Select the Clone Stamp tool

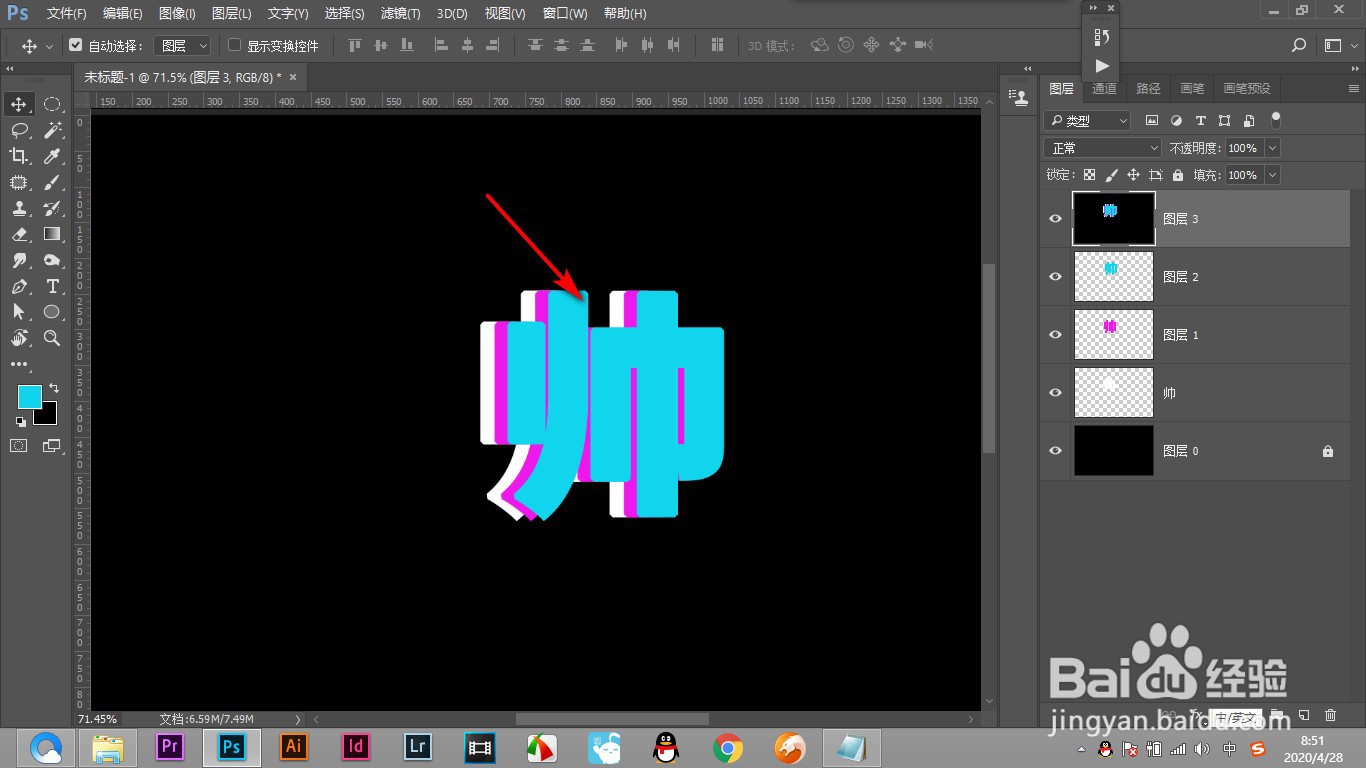pos(19,208)
